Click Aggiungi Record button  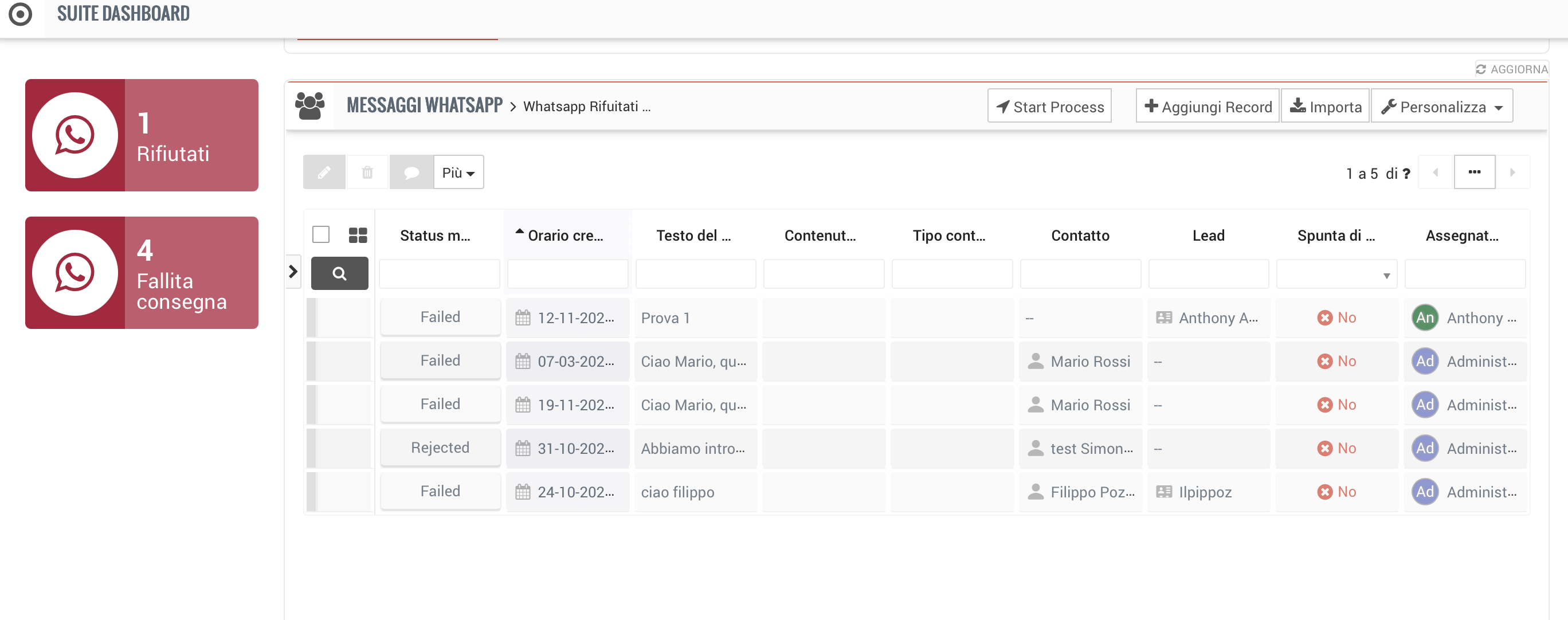click(x=1208, y=107)
